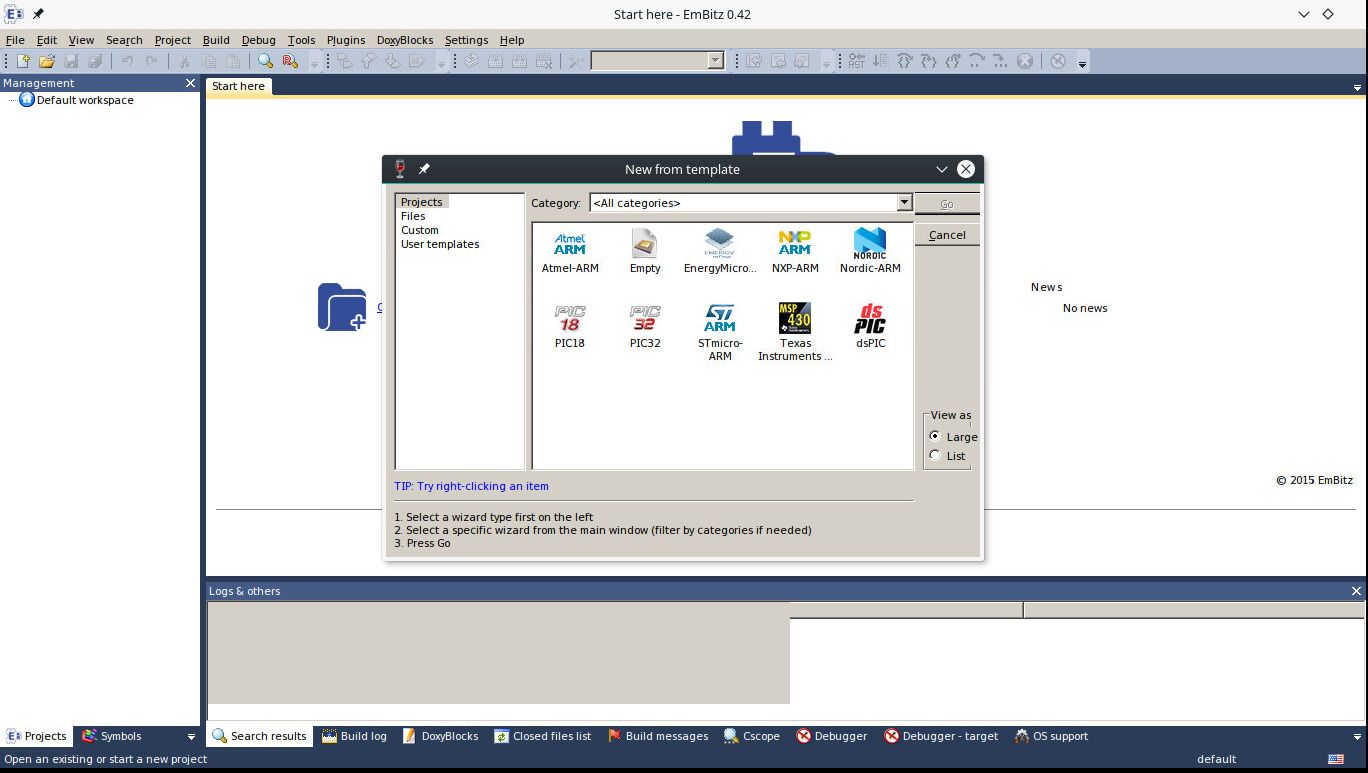Image resolution: width=1368 pixels, height=773 pixels.
Task: Click the Open file toolbar icon
Action: point(46,61)
